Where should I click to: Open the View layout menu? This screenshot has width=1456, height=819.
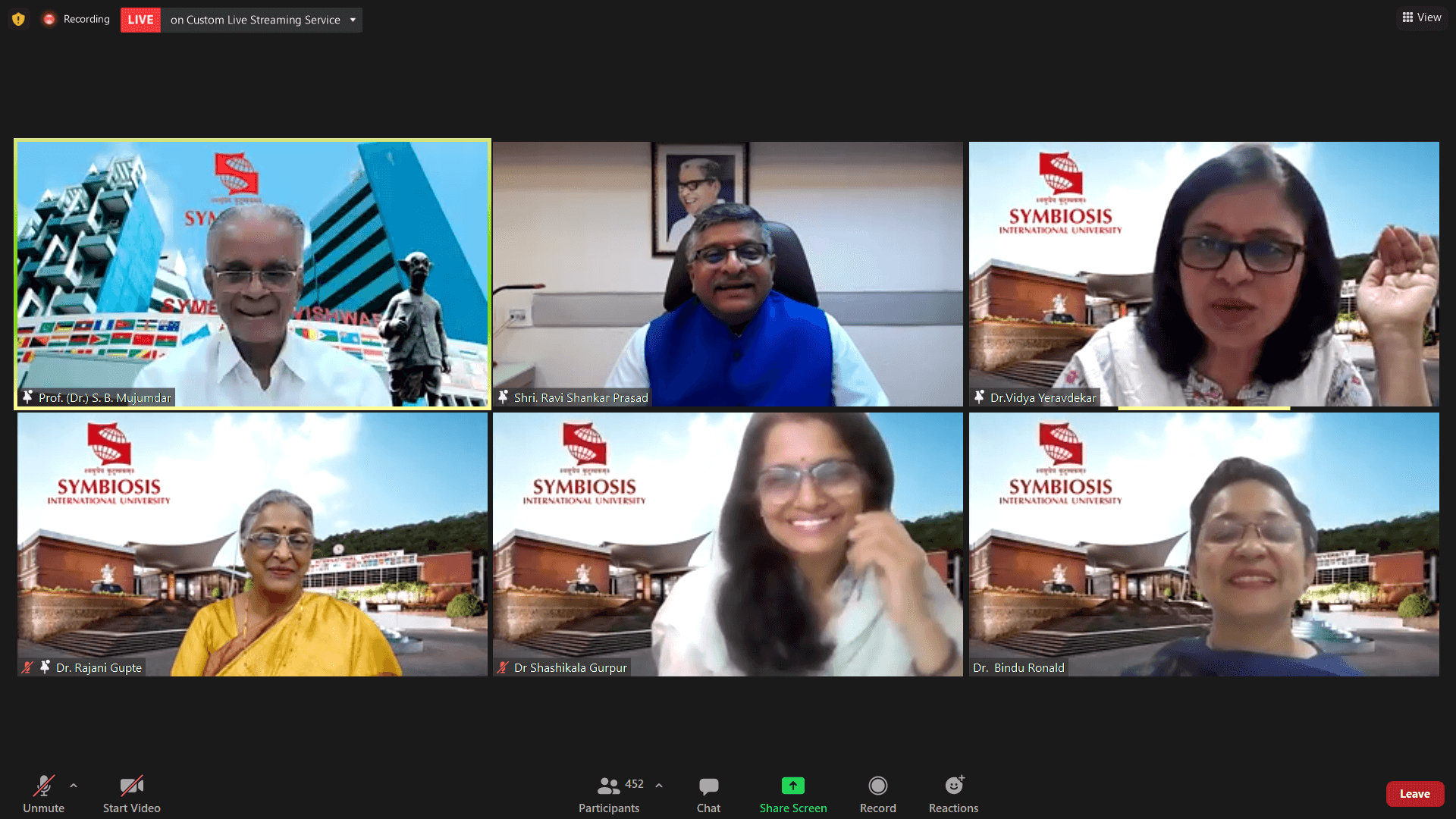point(1422,17)
